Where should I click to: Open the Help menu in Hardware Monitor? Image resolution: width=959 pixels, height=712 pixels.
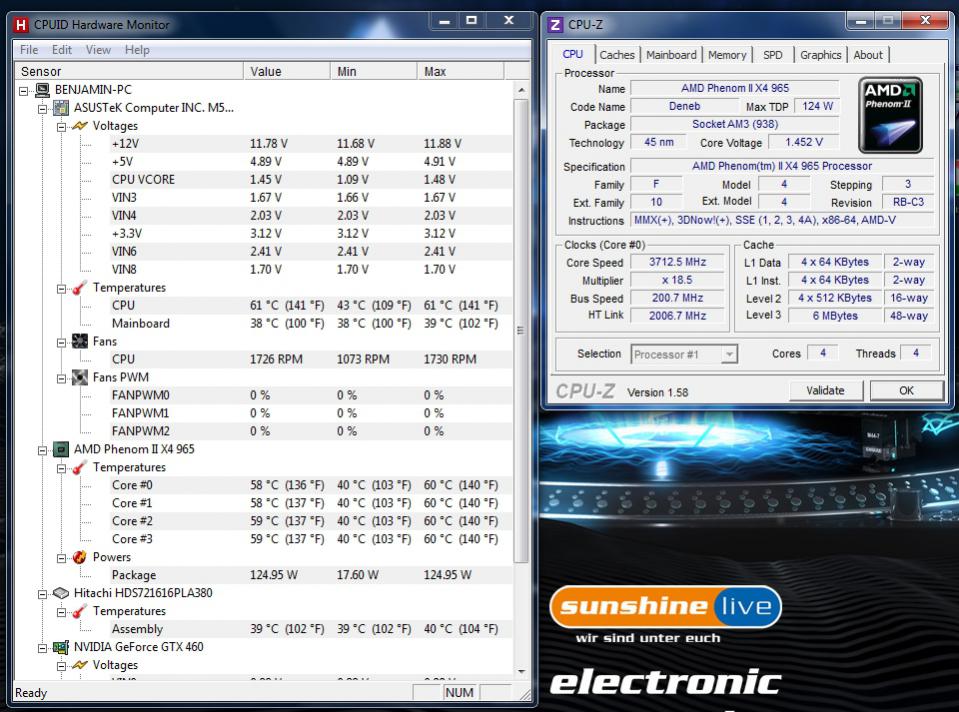pyautogui.click(x=137, y=50)
